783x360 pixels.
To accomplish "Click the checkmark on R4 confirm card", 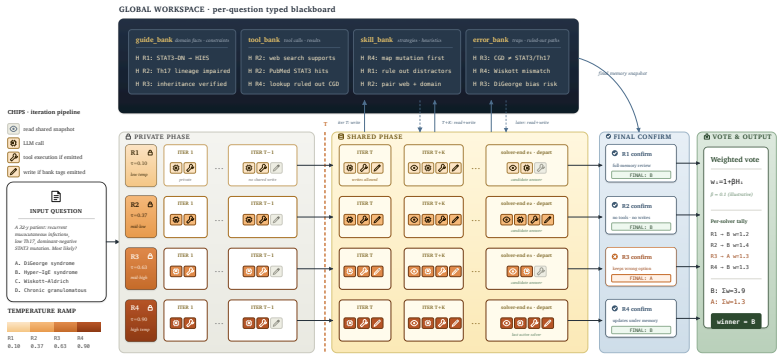I will [614, 309].
